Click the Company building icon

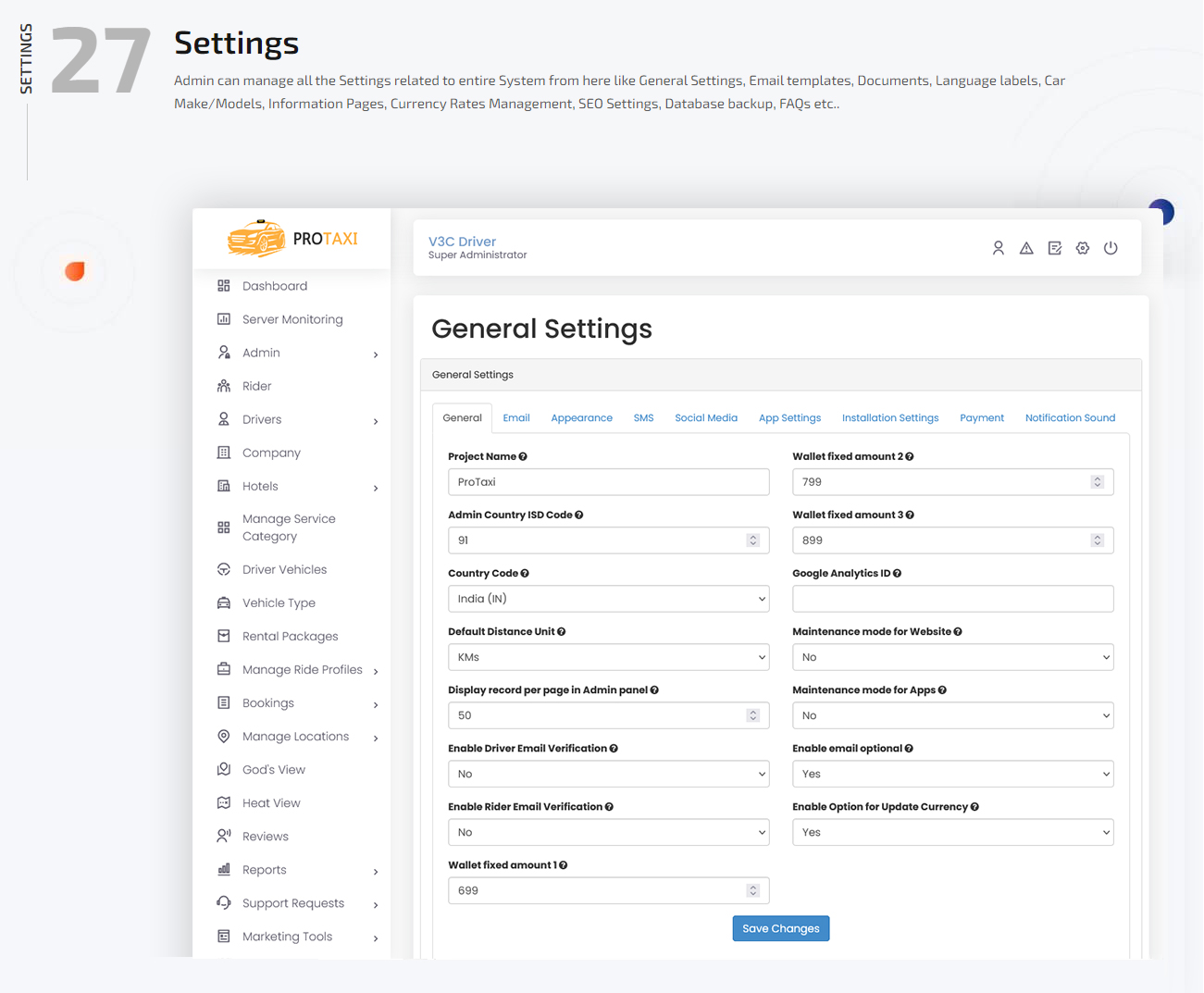point(224,453)
